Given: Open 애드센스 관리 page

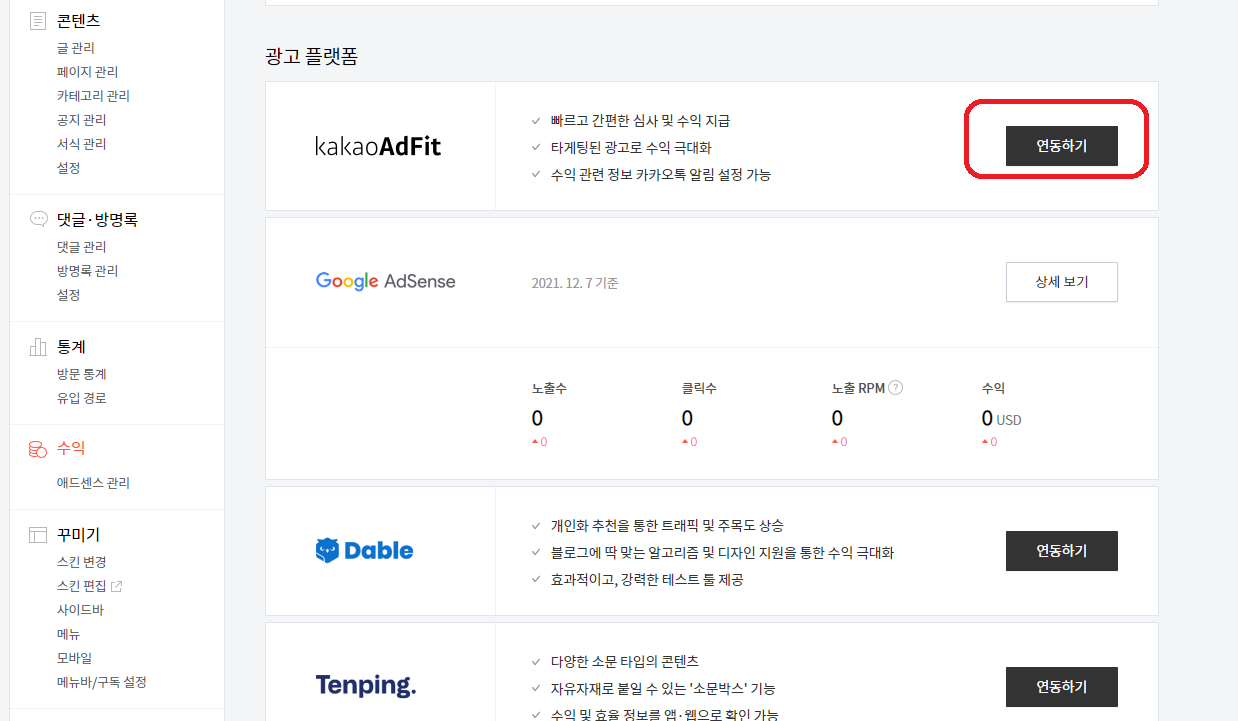Looking at the screenshot, I should click(x=93, y=483).
